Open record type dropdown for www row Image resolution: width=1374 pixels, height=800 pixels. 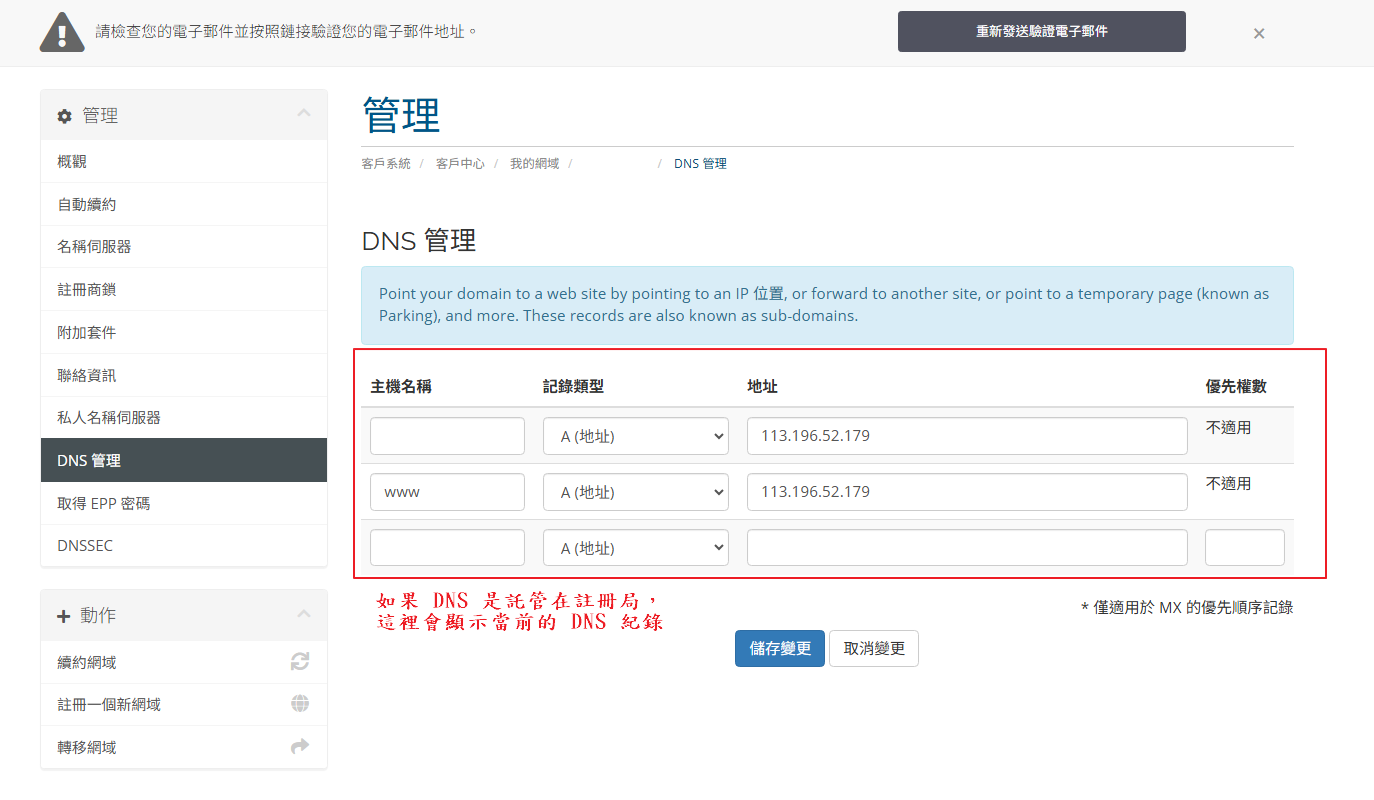click(635, 492)
